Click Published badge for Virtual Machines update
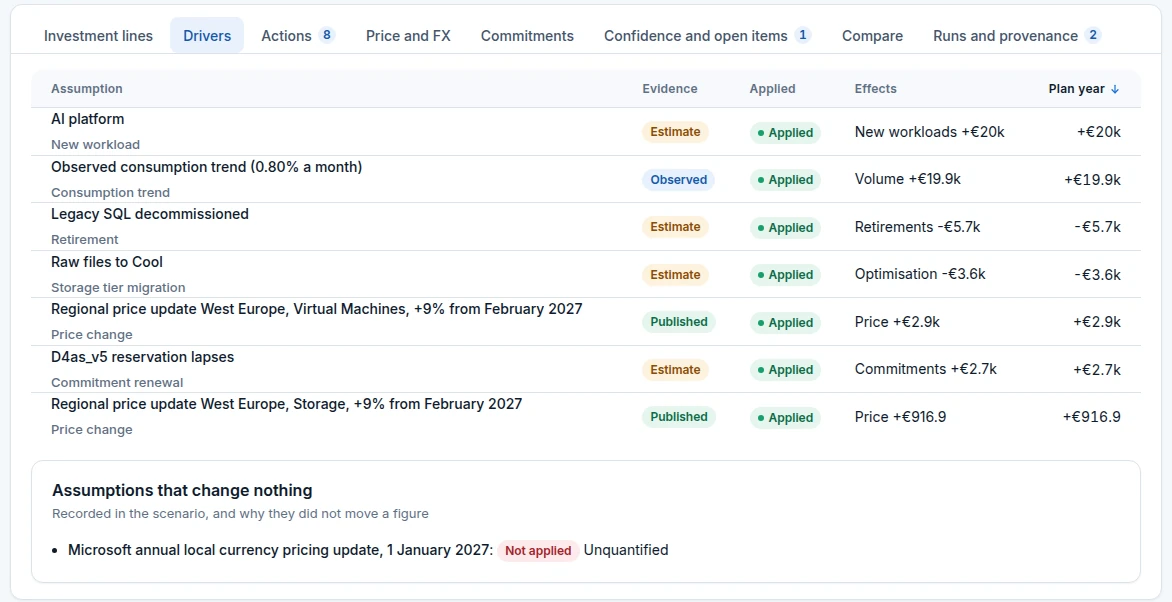The width and height of the screenshot is (1172, 602). [679, 322]
